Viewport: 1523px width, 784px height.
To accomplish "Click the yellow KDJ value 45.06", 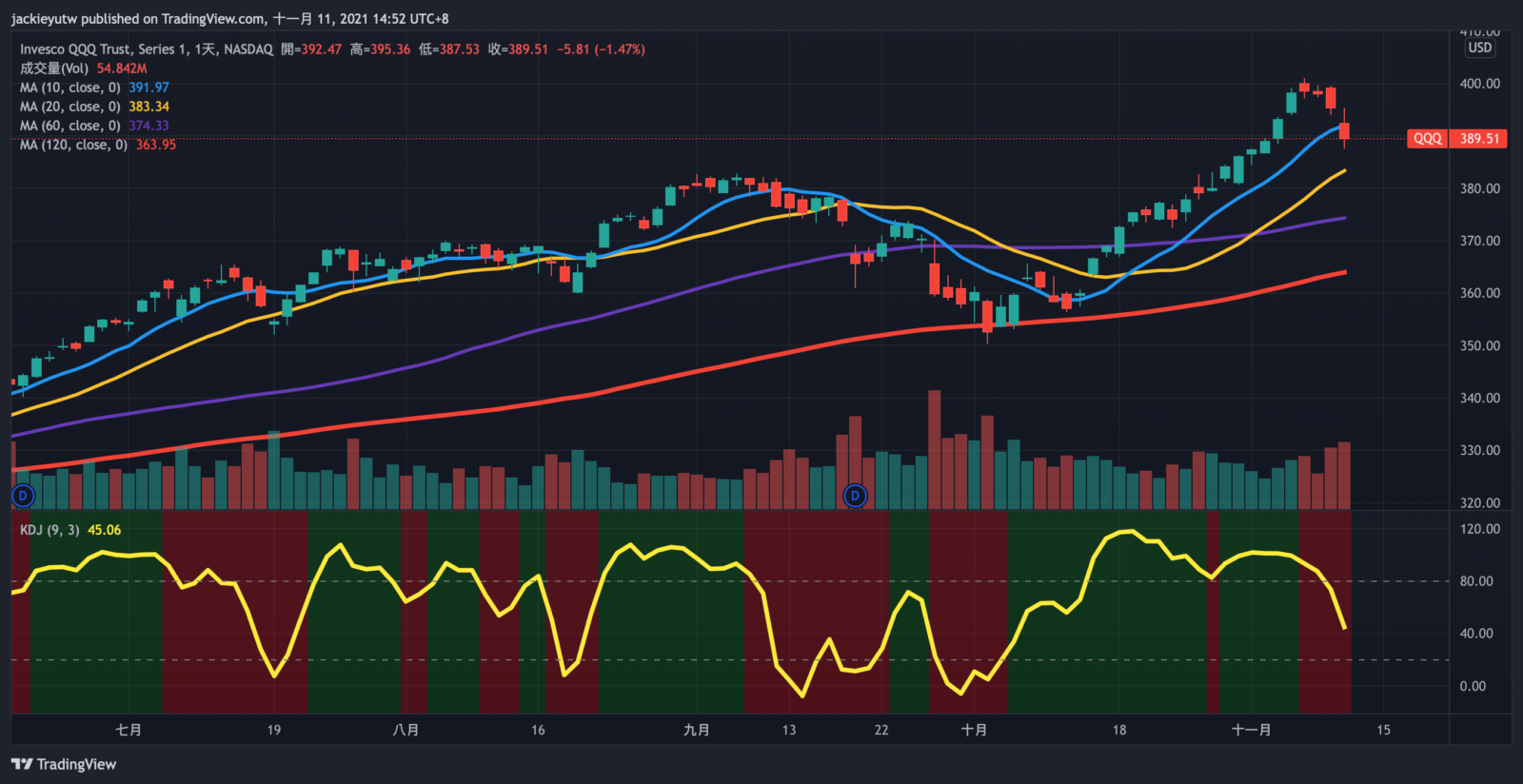I will 105,530.
